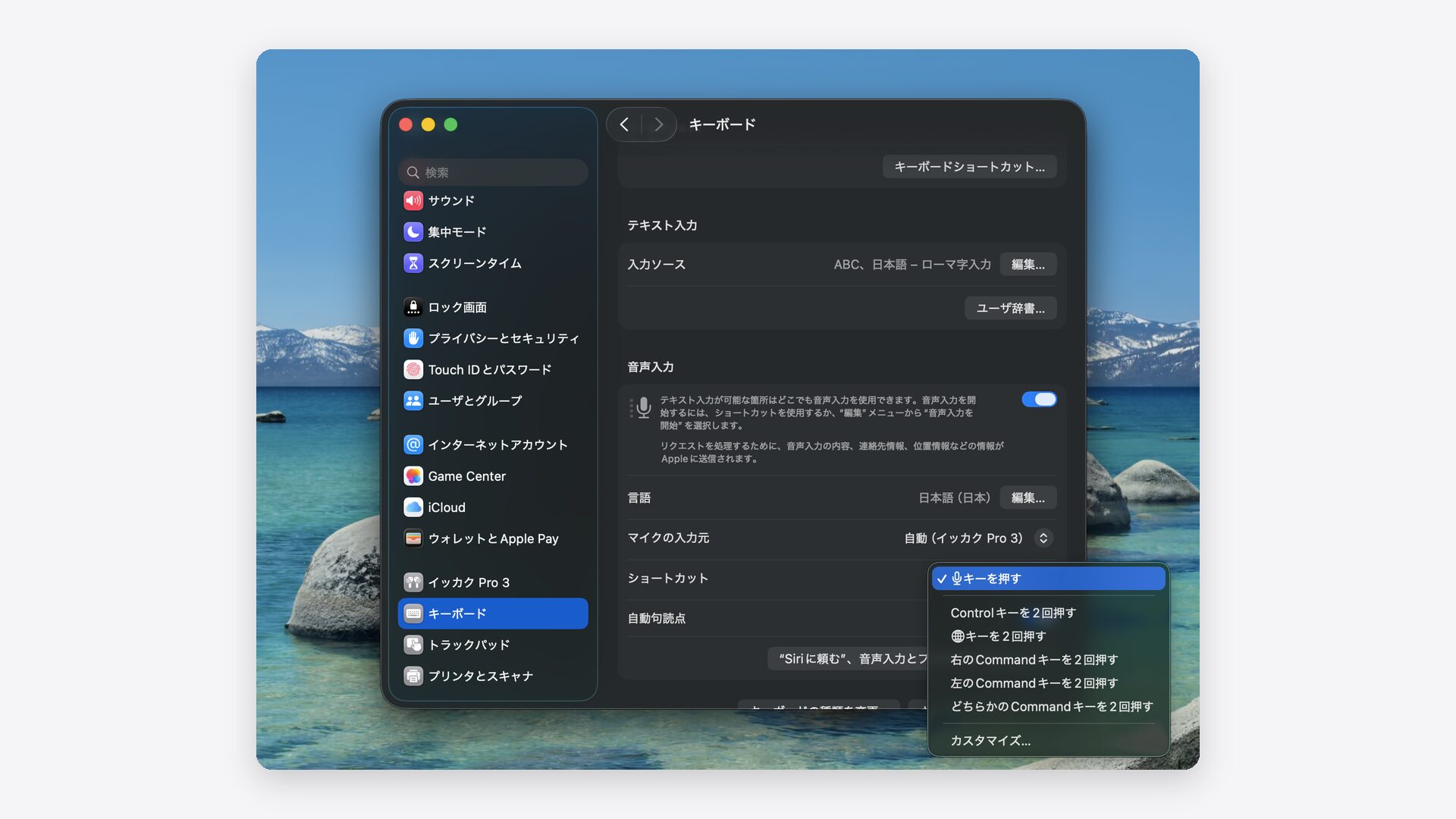Open キーボードショートカット... button

click(969, 167)
